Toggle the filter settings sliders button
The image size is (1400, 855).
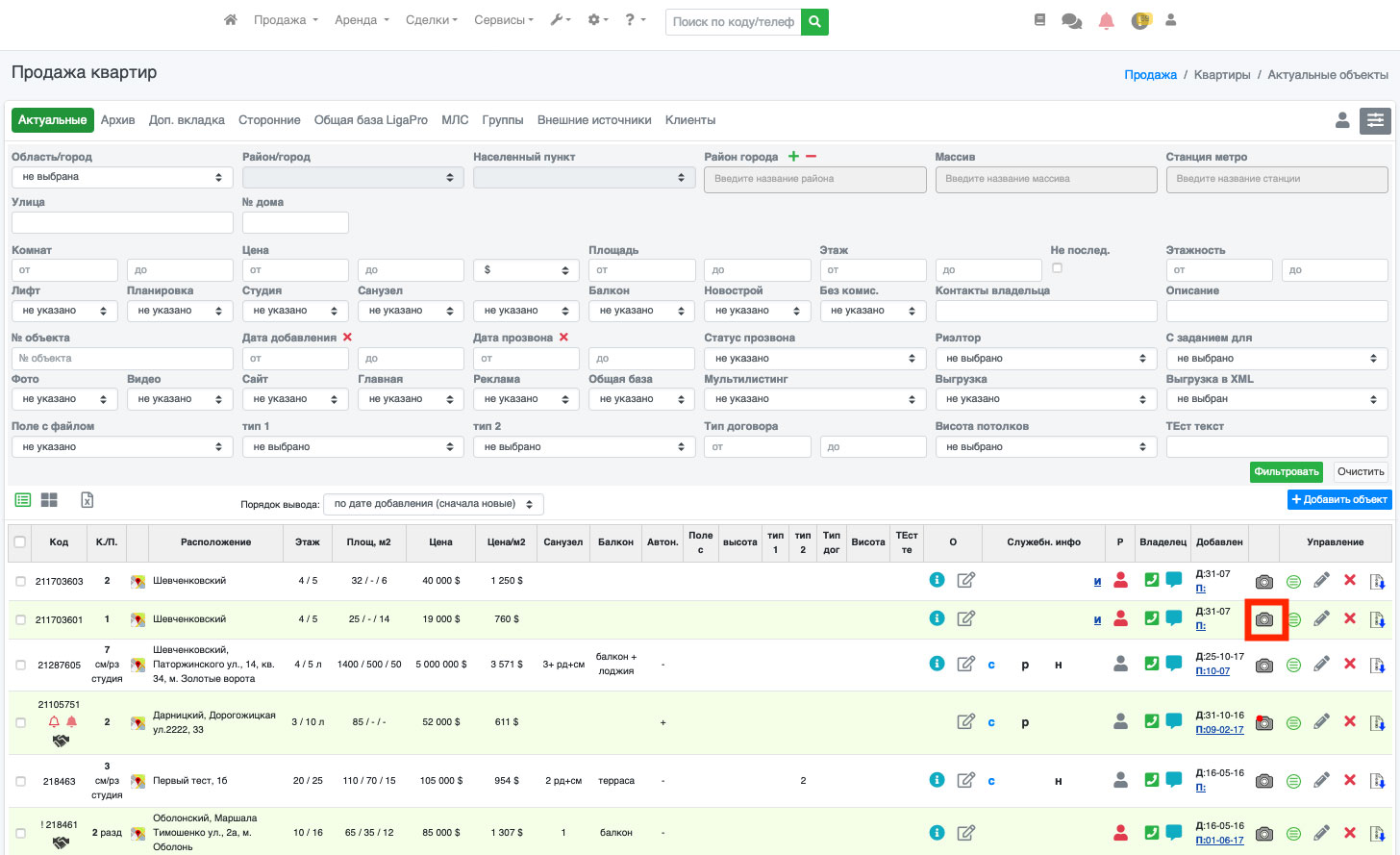pos(1375,120)
